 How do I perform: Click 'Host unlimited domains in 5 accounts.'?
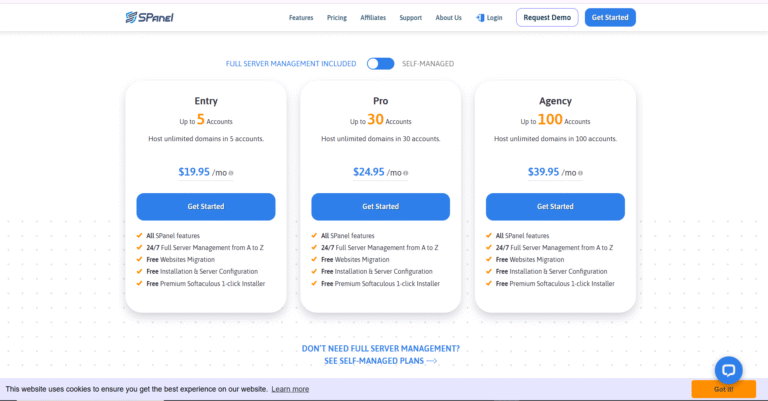click(206, 139)
